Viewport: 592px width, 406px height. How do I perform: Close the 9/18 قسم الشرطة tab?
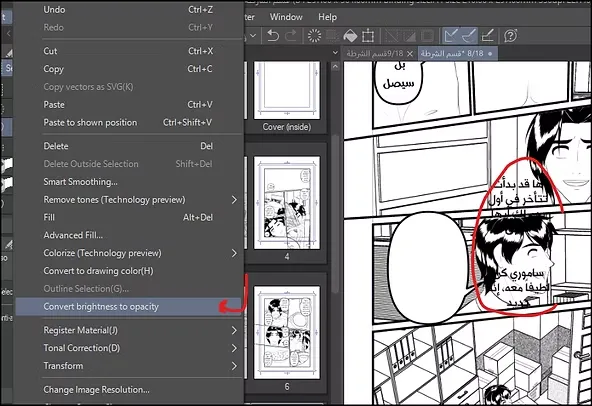(x=410, y=54)
